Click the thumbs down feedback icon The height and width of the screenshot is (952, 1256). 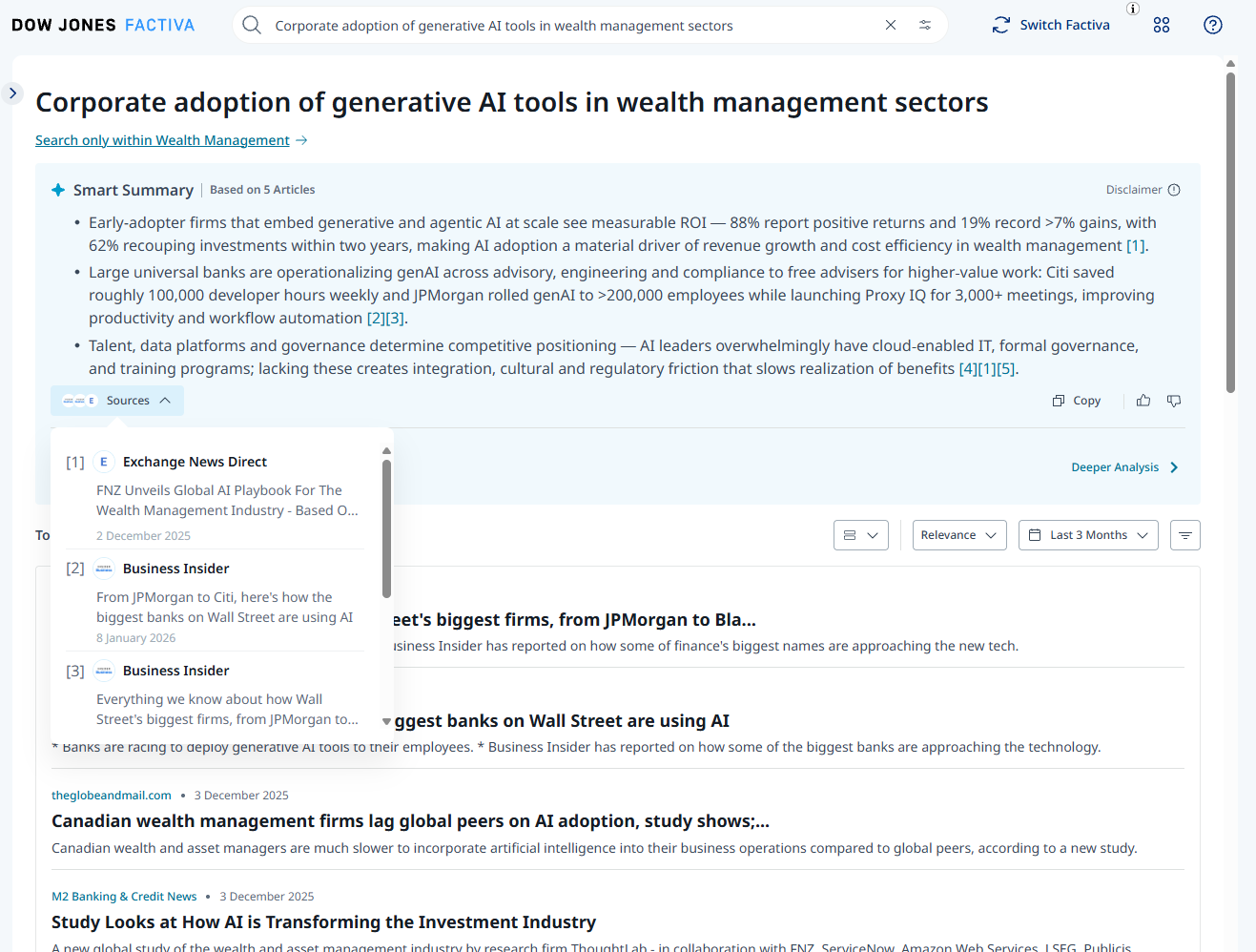tap(1174, 401)
